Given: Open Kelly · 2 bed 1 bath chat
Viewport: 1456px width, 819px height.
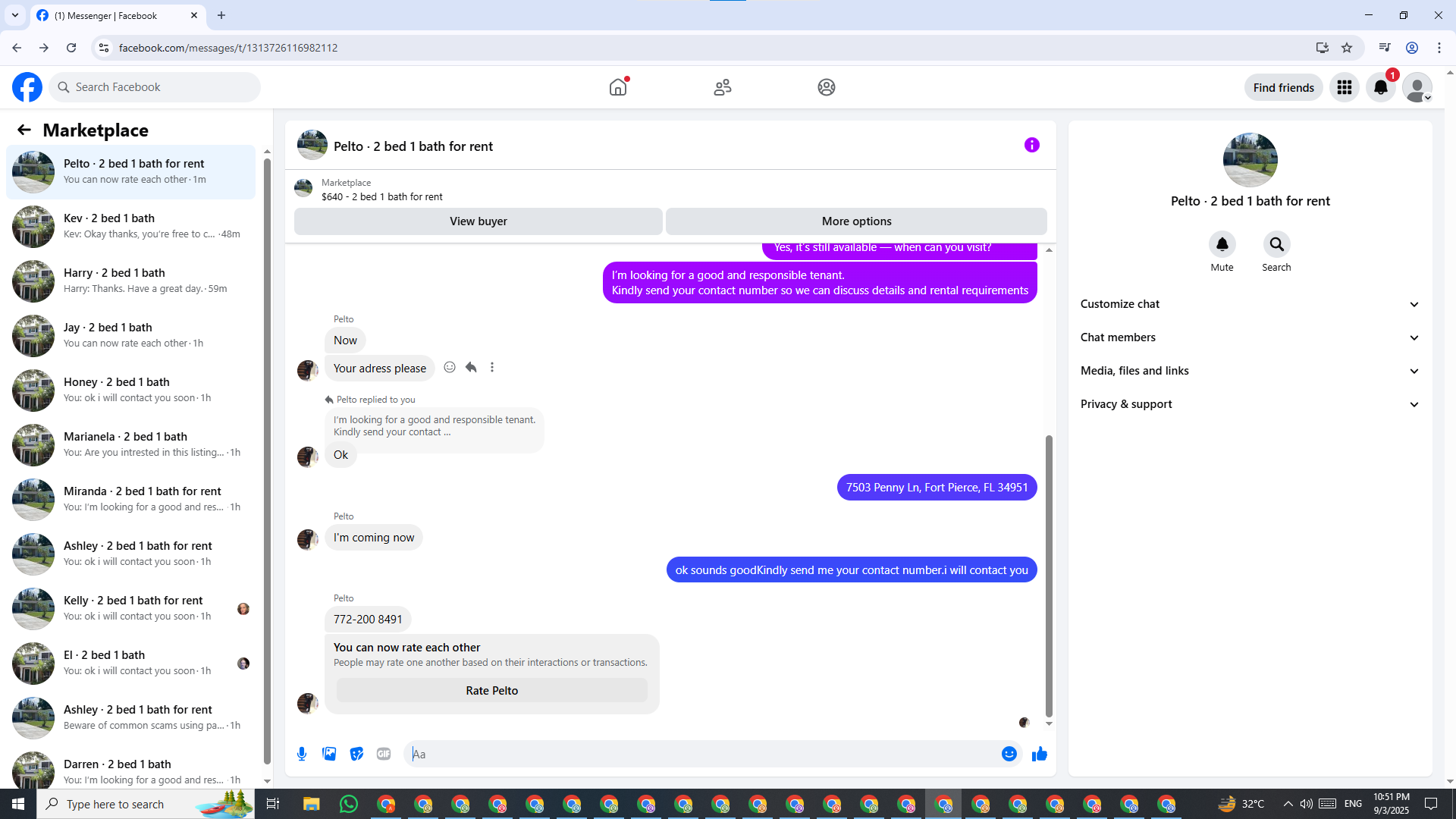Looking at the screenshot, I should pos(130,608).
